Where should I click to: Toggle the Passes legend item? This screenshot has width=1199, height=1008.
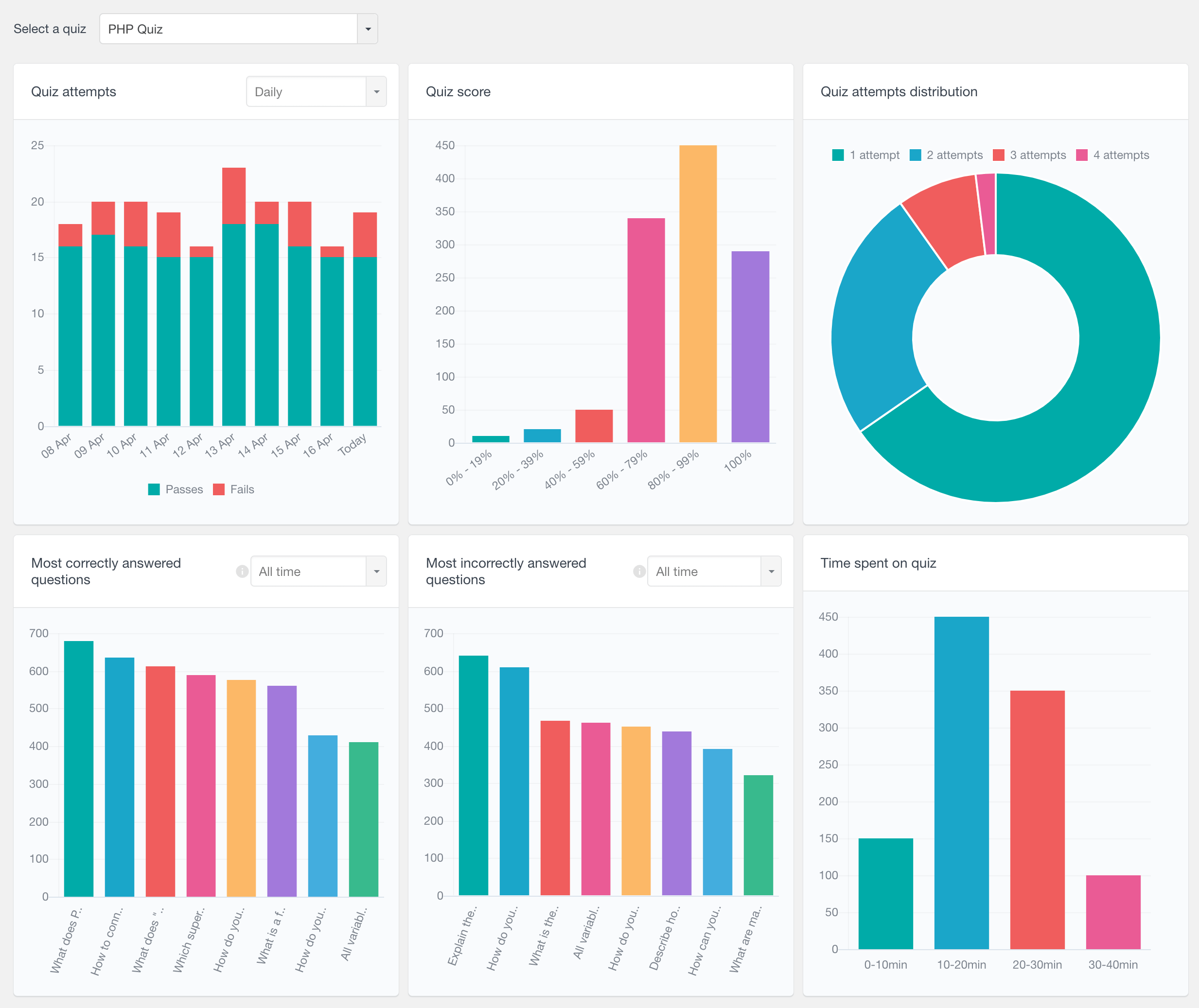coord(176,489)
